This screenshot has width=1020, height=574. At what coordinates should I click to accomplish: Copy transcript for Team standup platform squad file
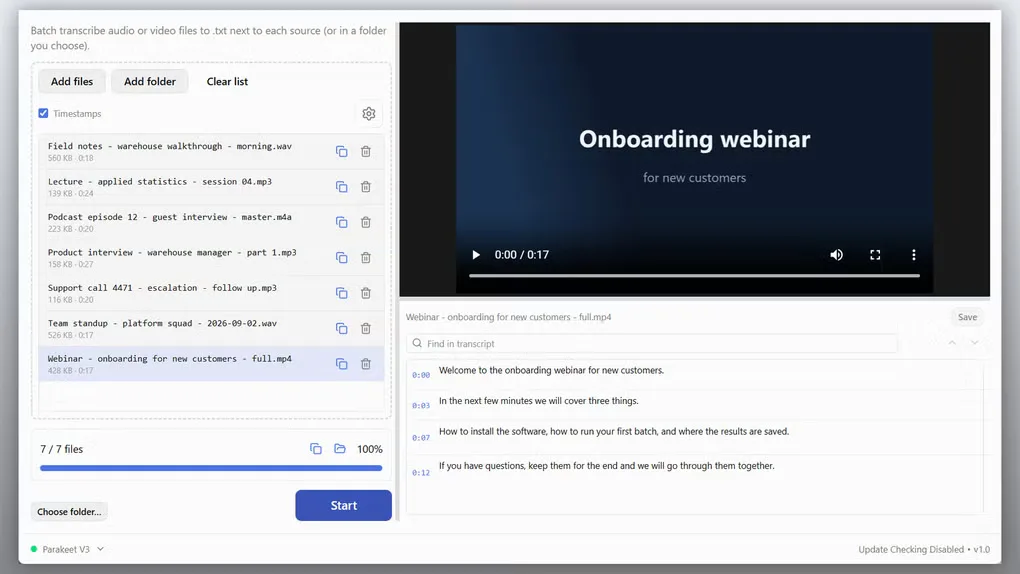click(x=342, y=329)
